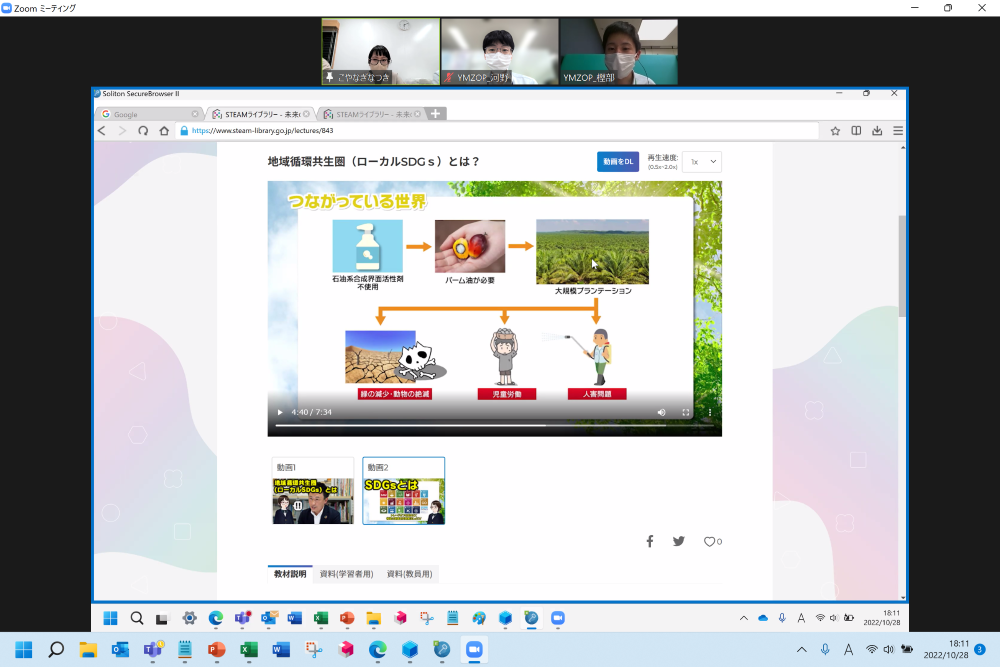Viewport: 1000px width, 667px height.
Task: Click Edge on the shared screen taskbar
Action: (216, 618)
